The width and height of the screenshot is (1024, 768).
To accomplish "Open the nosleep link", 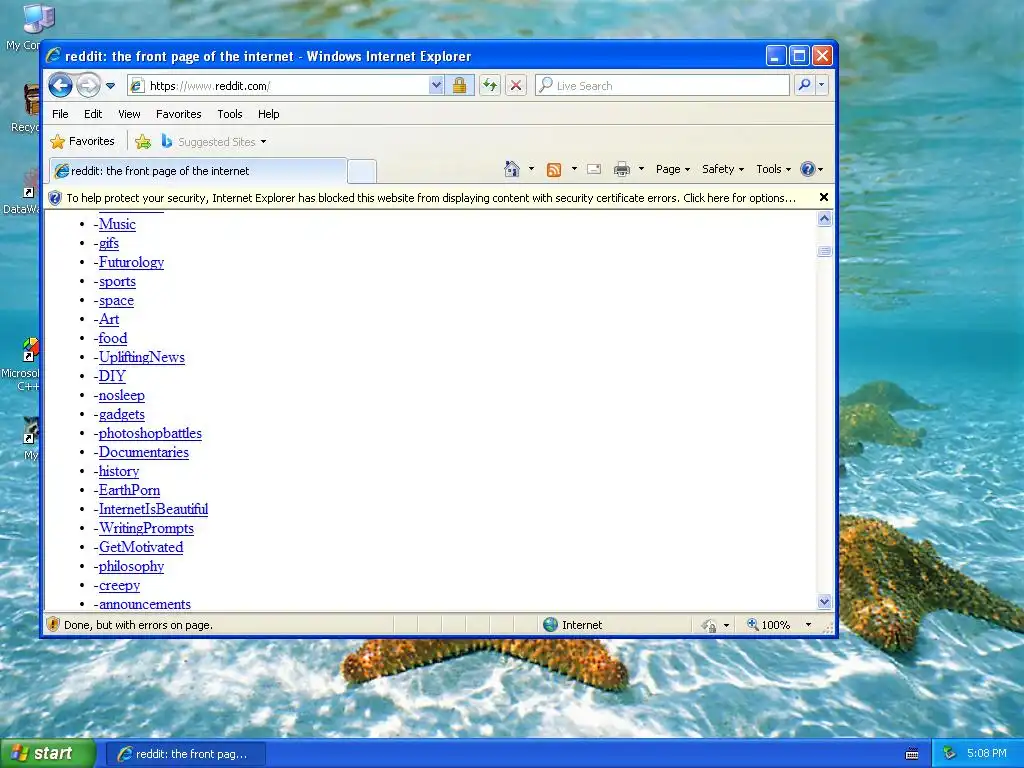I will (121, 395).
